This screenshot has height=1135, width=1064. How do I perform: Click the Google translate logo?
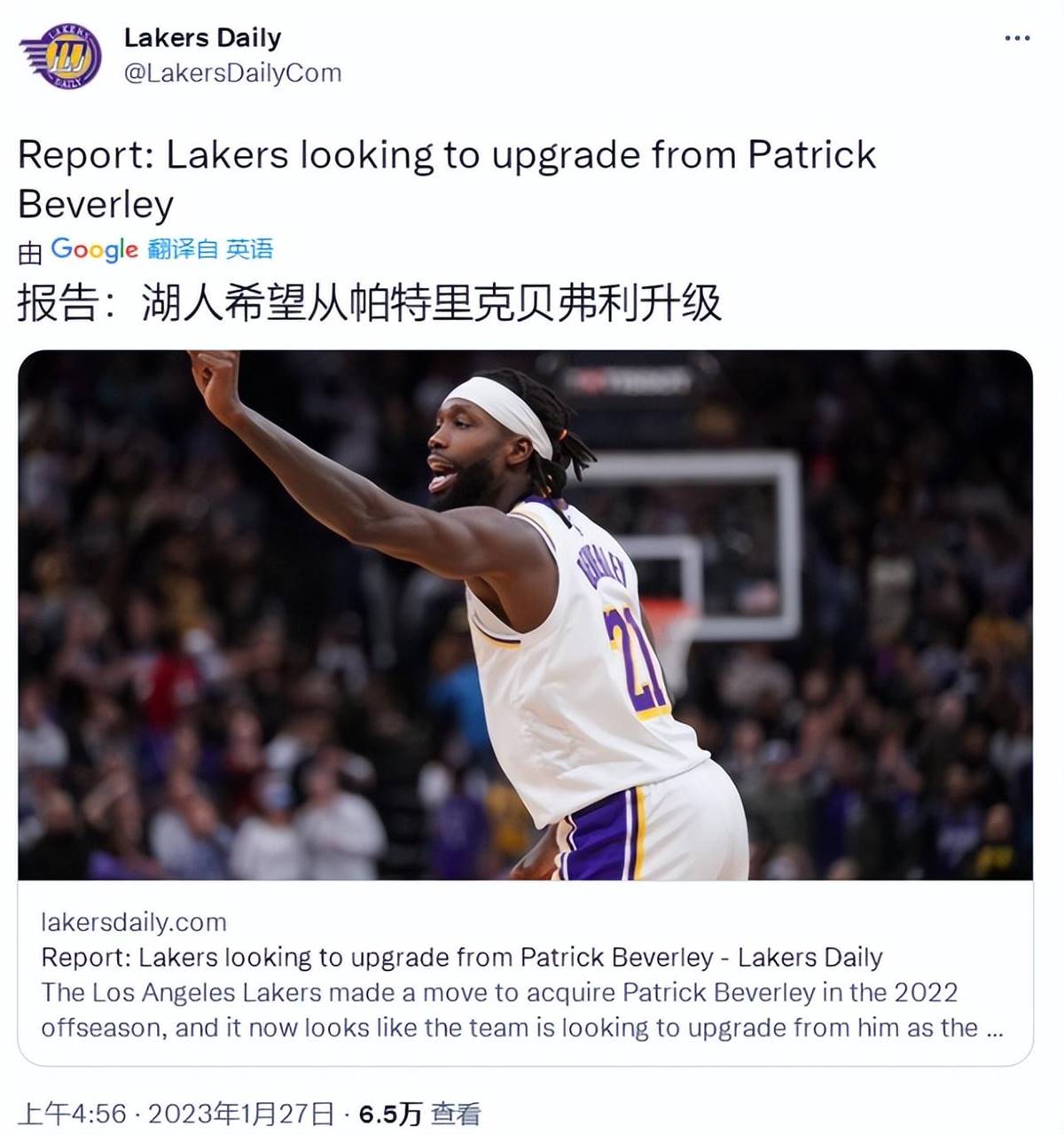pos(94,250)
